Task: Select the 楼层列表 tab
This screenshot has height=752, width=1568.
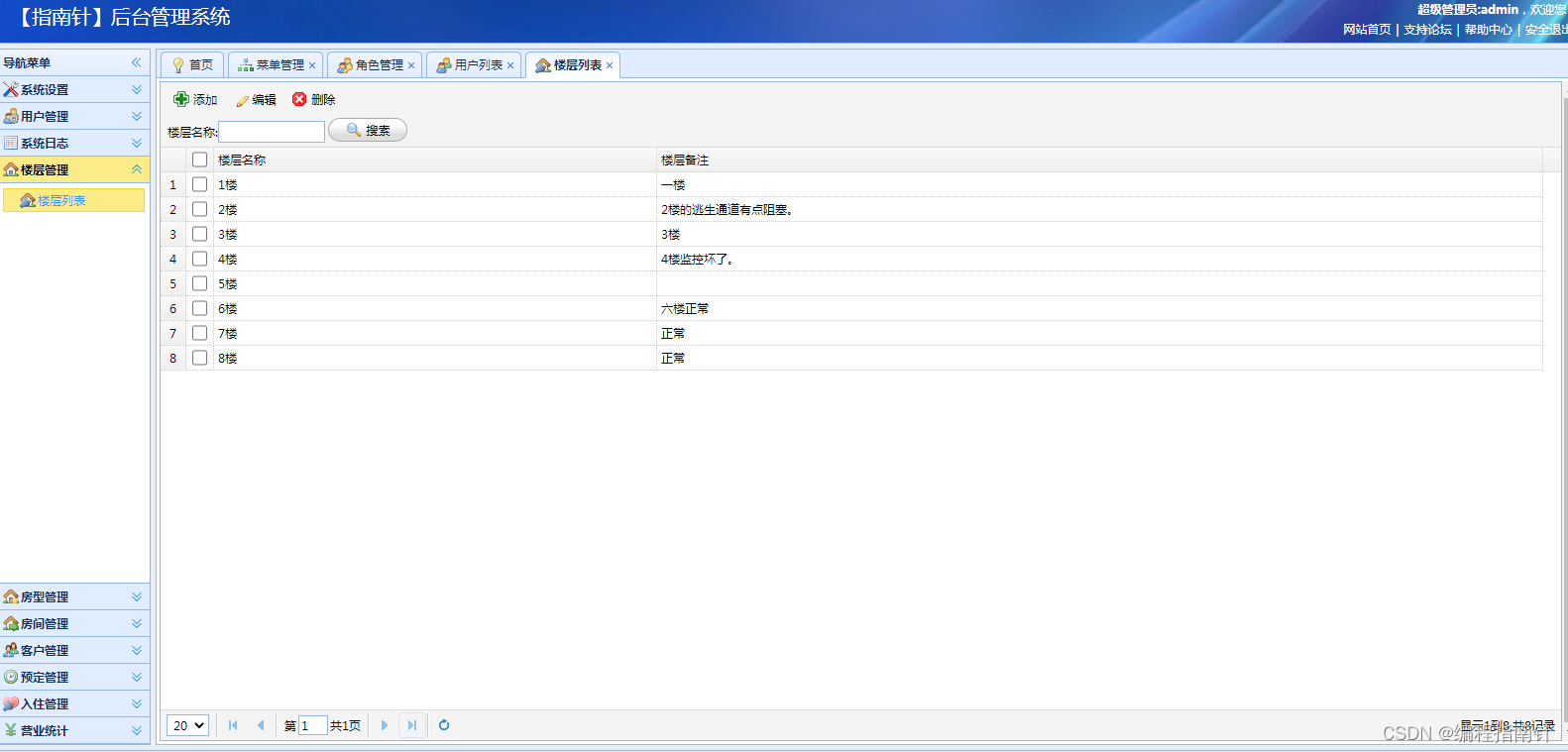Action: click(573, 64)
